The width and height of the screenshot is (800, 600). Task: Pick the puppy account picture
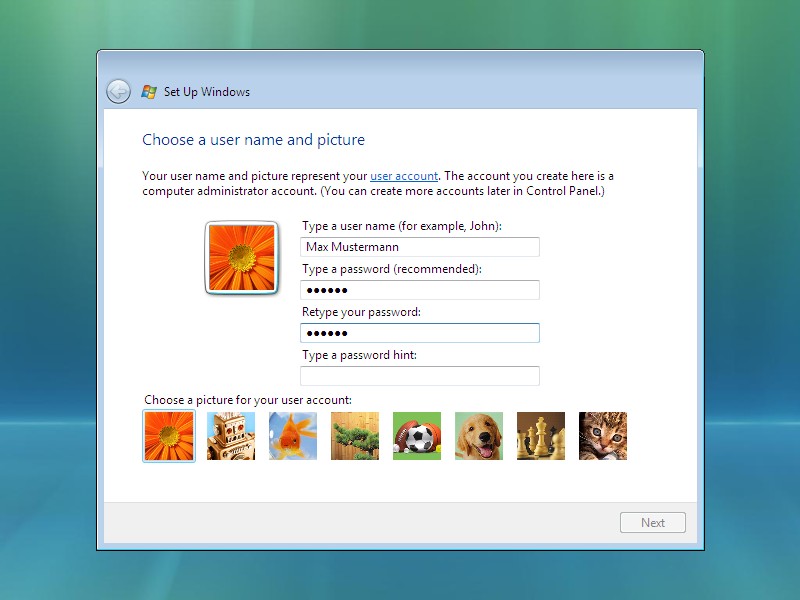(x=479, y=436)
